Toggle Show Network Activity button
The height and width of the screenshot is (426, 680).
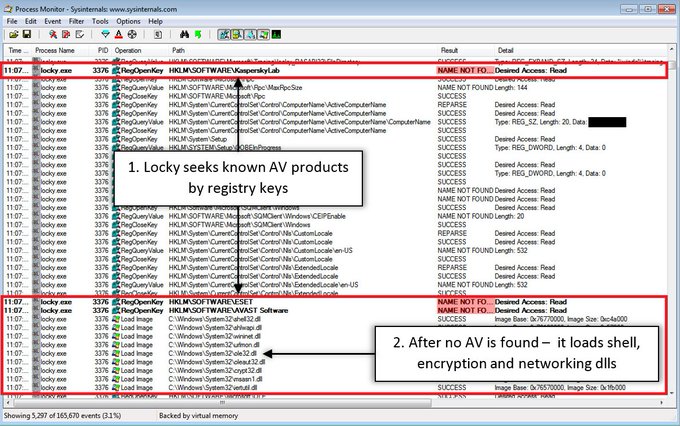point(250,34)
